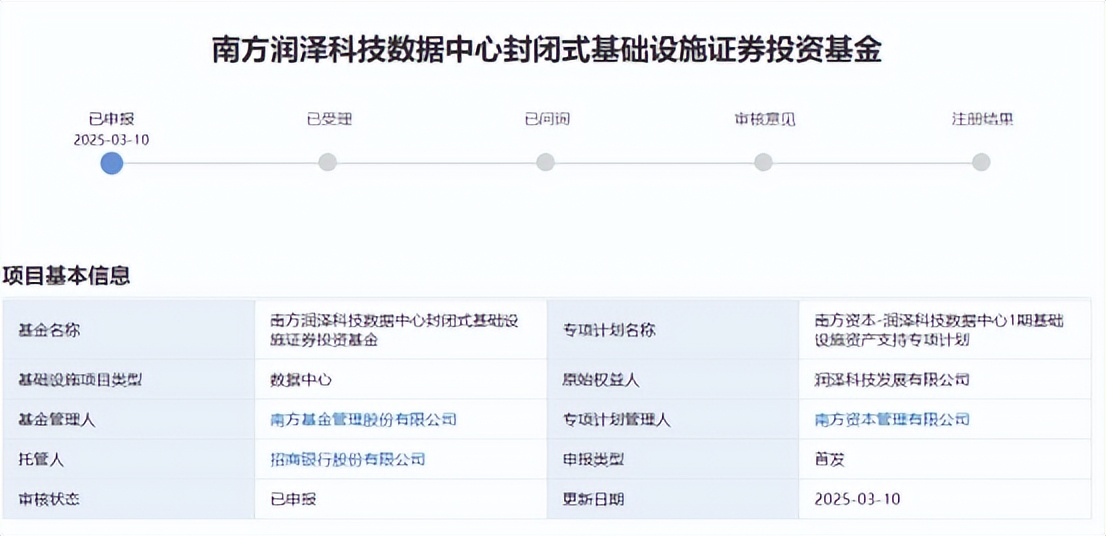Image resolution: width=1106 pixels, height=536 pixels.
Task: Click the 已问询 step label
Action: coord(547,118)
